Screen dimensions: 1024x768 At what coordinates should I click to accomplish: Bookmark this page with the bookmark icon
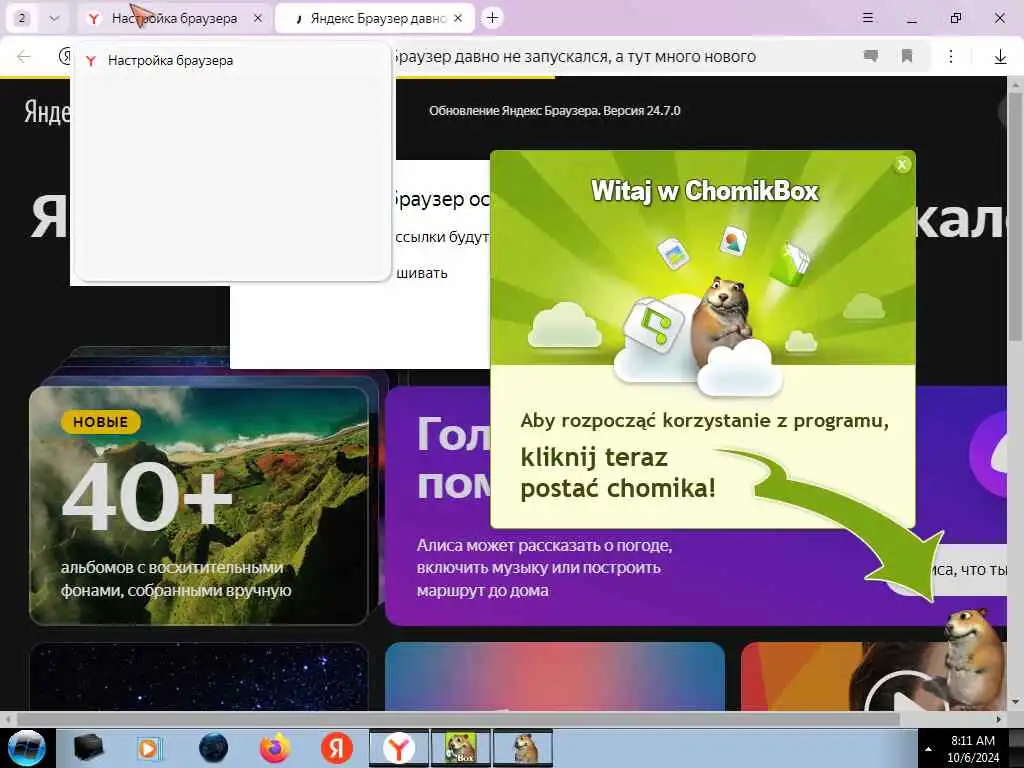[x=906, y=57]
